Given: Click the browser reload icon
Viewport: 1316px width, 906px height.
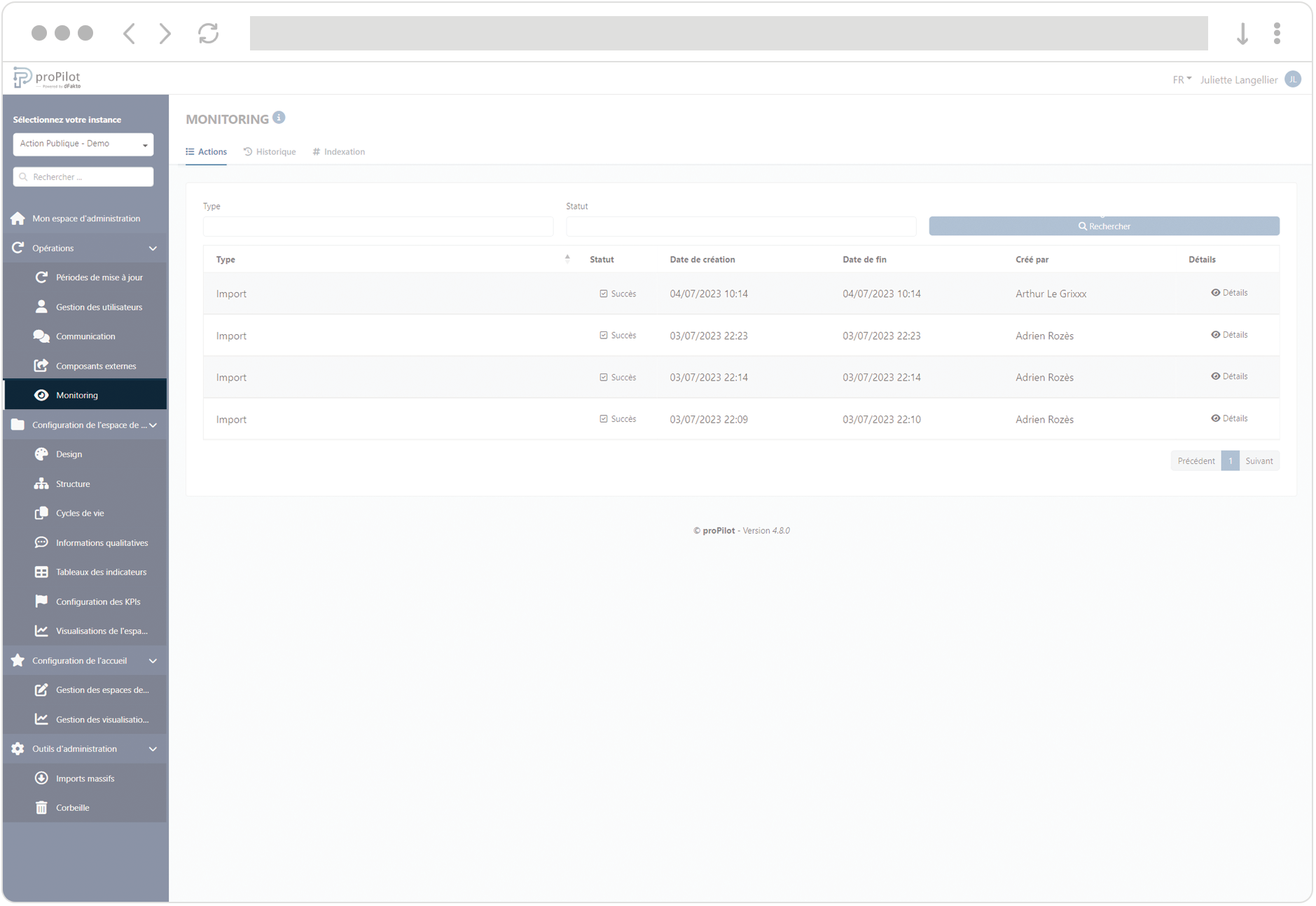Looking at the screenshot, I should [x=208, y=33].
